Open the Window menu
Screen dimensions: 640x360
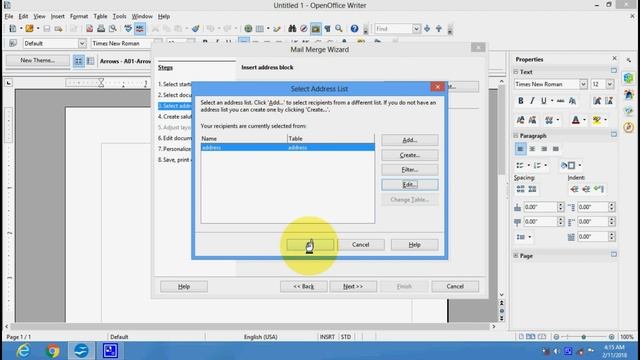point(142,16)
